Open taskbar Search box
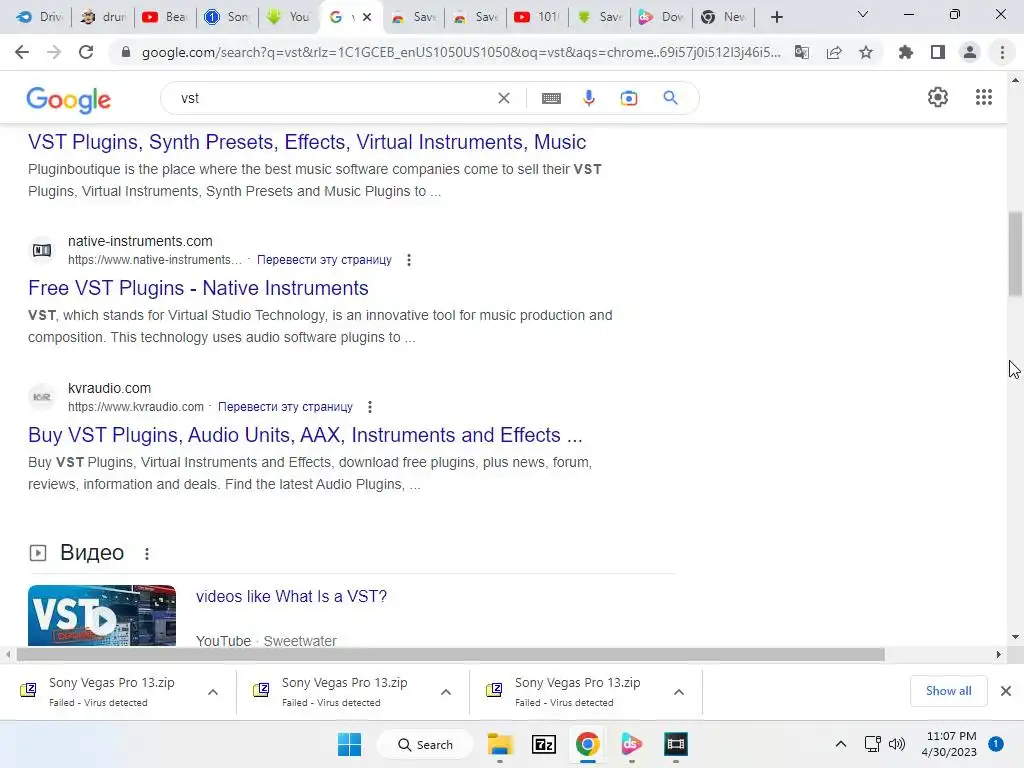This screenshot has width=1024, height=768. pyautogui.click(x=425, y=744)
